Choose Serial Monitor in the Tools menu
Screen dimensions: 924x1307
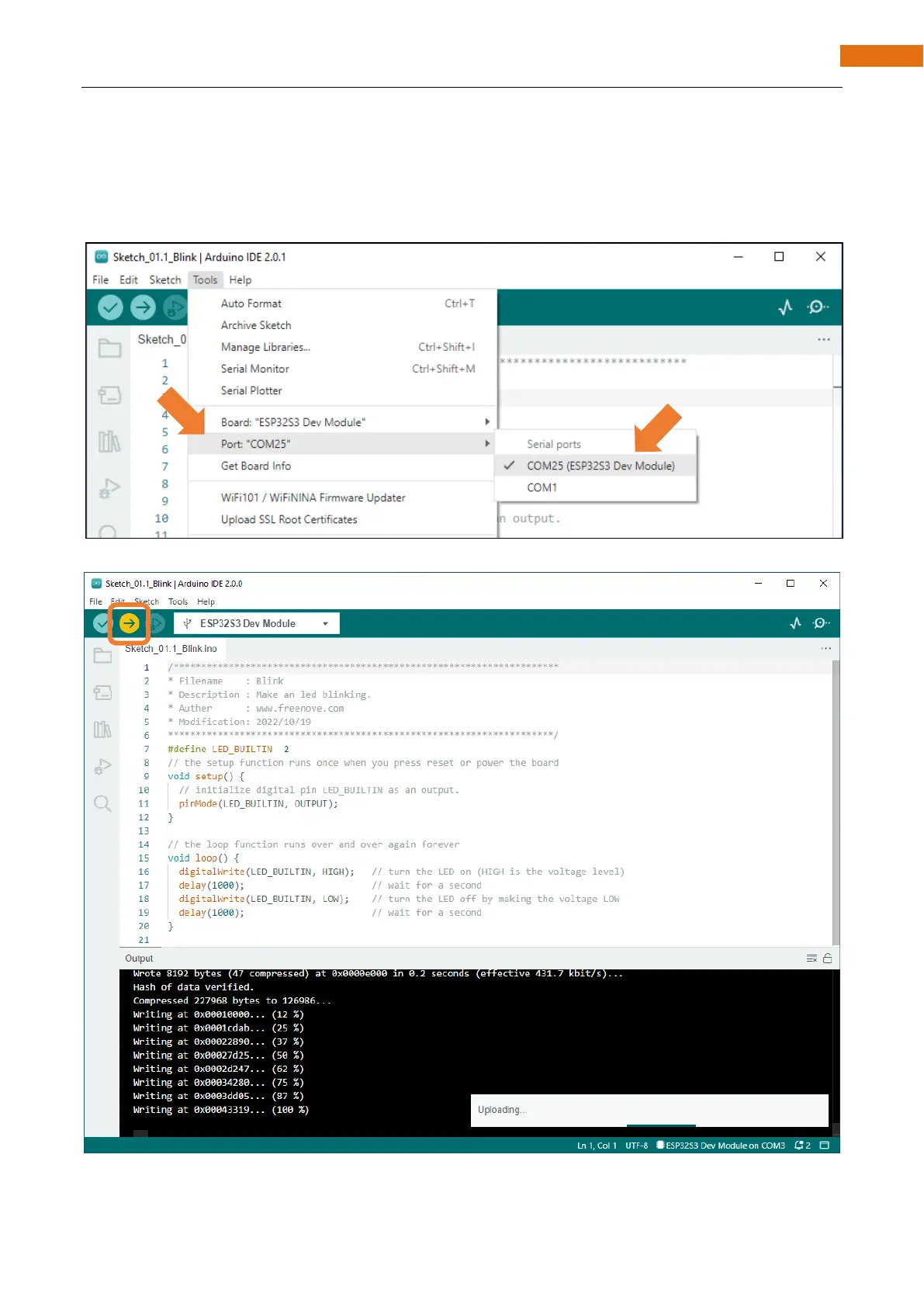[343, 369]
